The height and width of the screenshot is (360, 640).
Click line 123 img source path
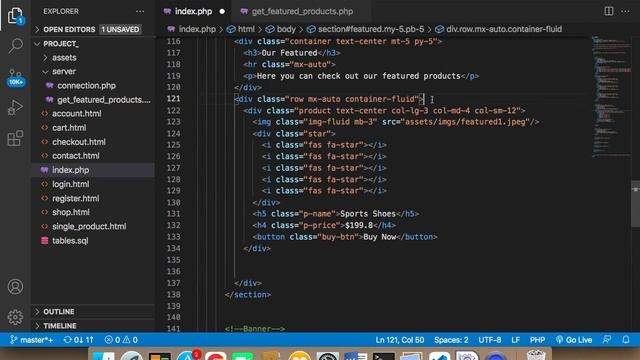[x=465, y=122]
